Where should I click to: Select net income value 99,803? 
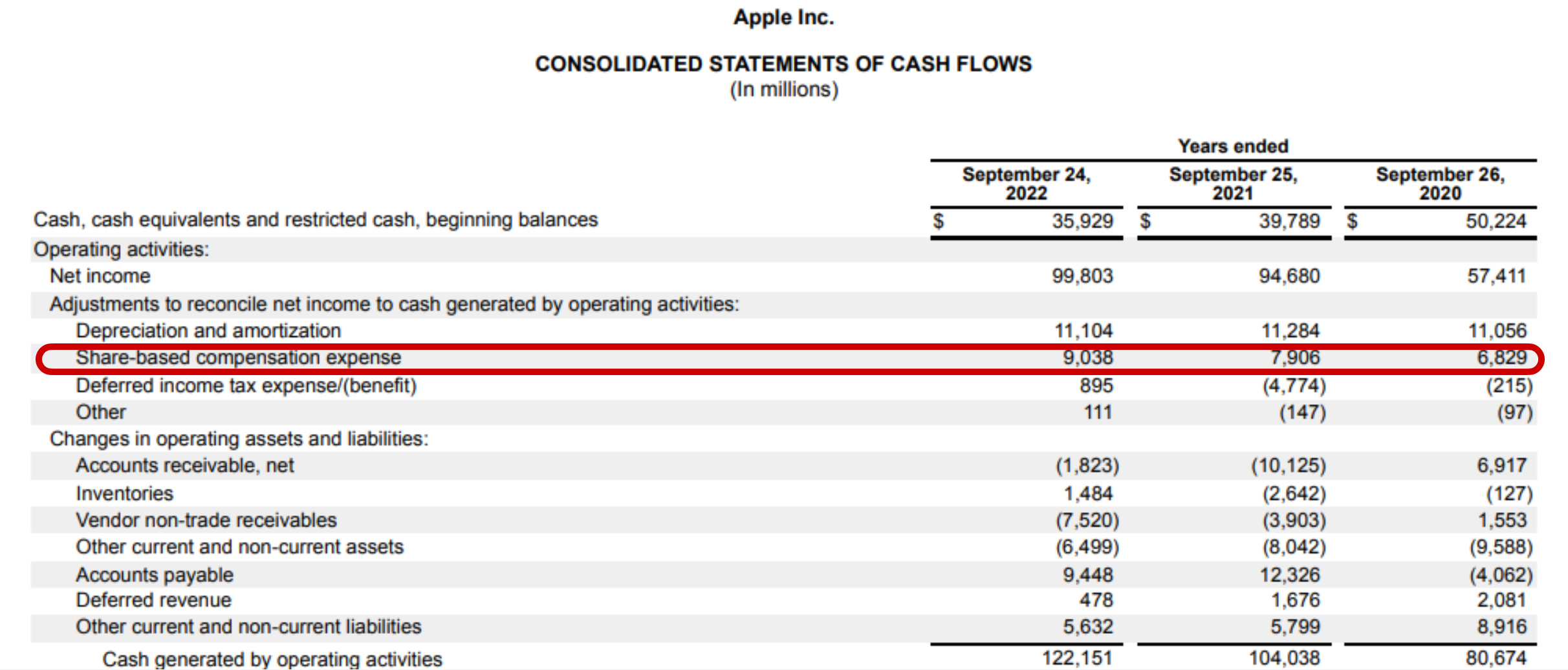tap(1082, 276)
